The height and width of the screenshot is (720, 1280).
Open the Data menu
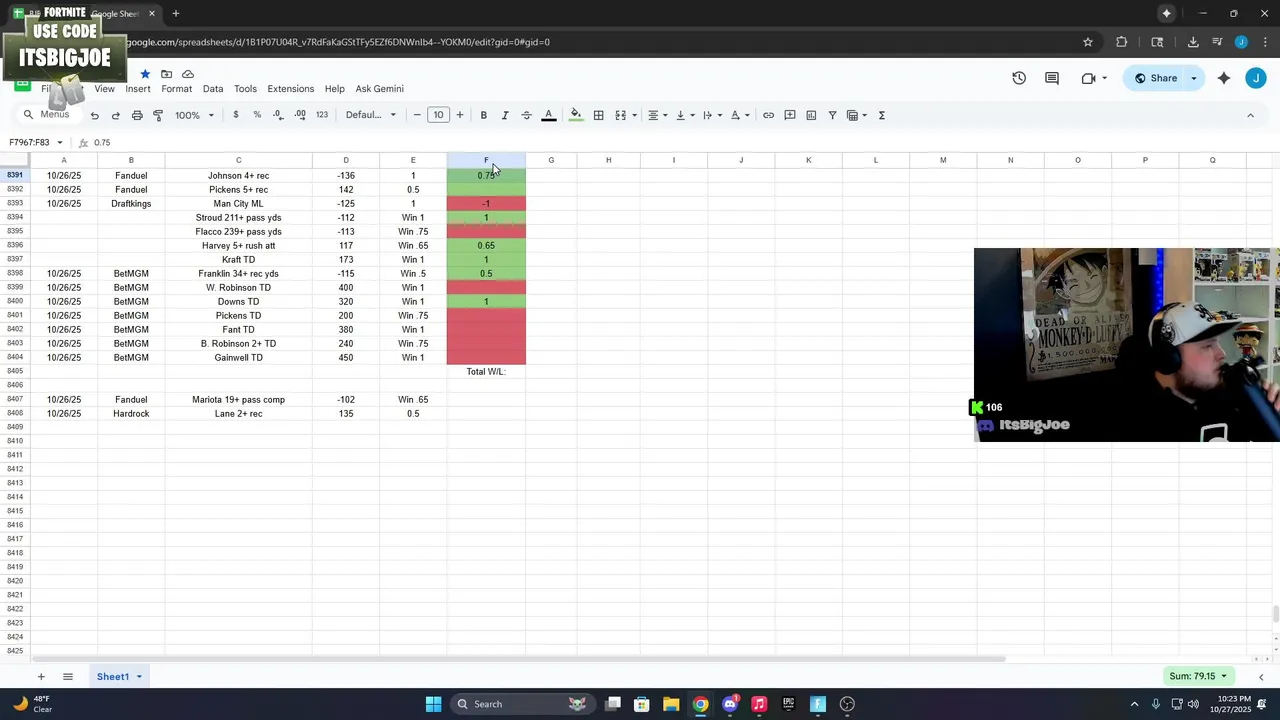click(x=213, y=89)
